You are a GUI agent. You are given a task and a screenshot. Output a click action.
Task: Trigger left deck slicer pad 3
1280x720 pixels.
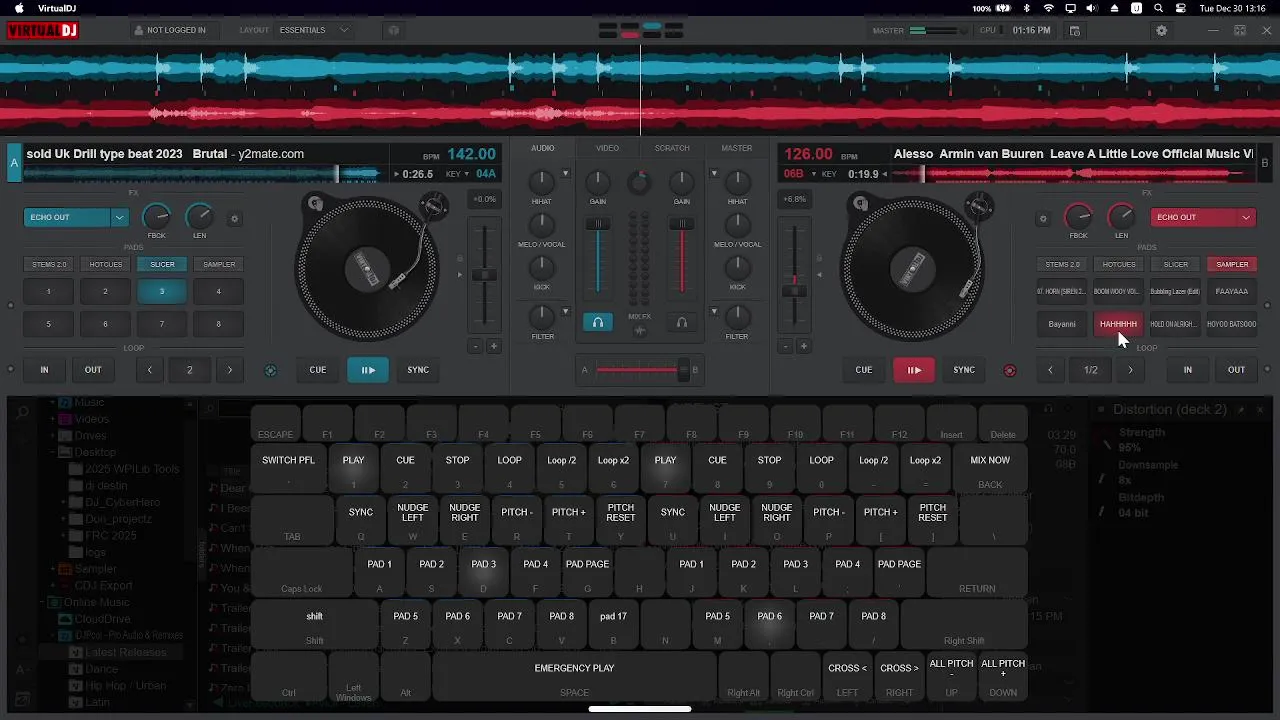tap(162, 292)
